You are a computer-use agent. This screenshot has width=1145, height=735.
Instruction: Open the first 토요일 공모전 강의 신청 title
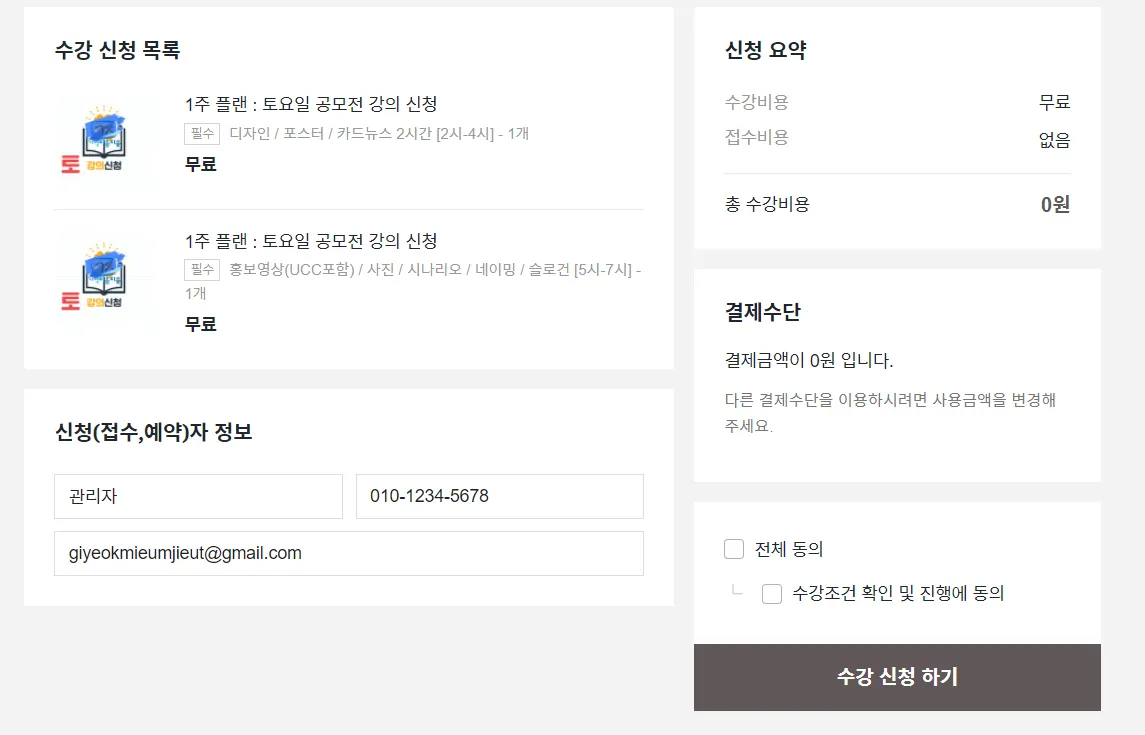(x=311, y=104)
